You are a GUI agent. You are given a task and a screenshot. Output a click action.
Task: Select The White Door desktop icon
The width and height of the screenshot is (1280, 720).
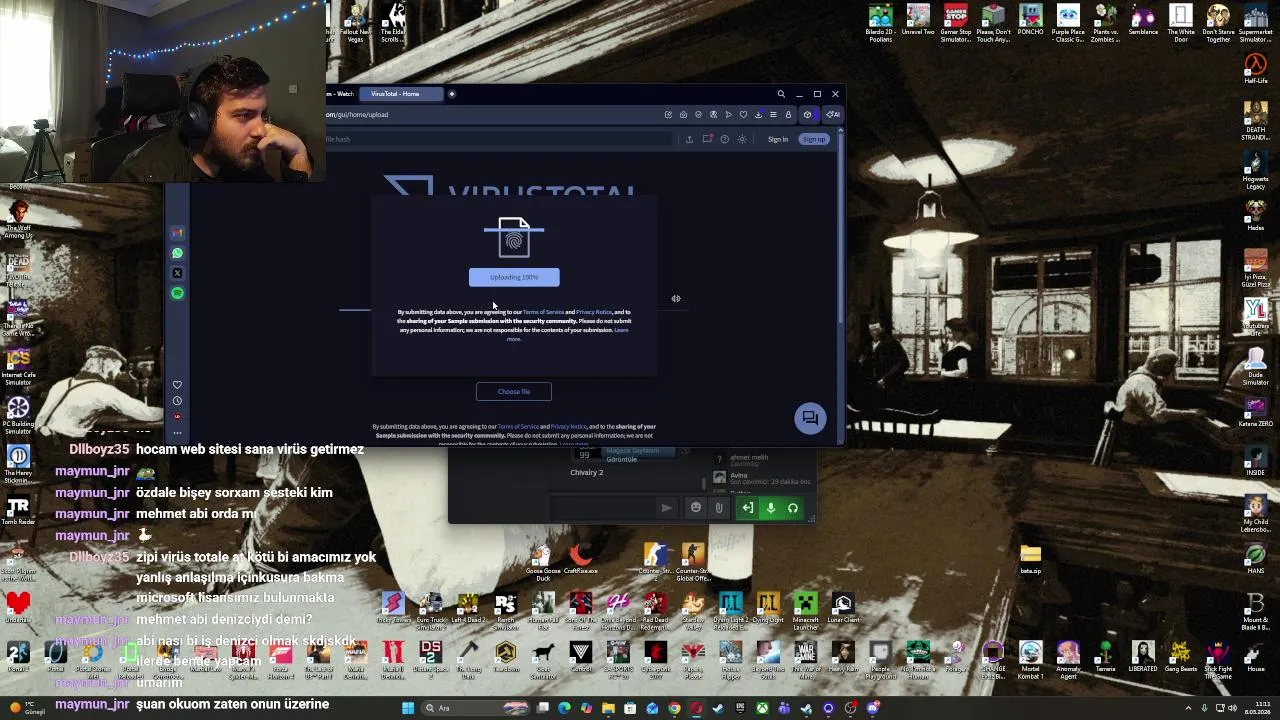1181,24
